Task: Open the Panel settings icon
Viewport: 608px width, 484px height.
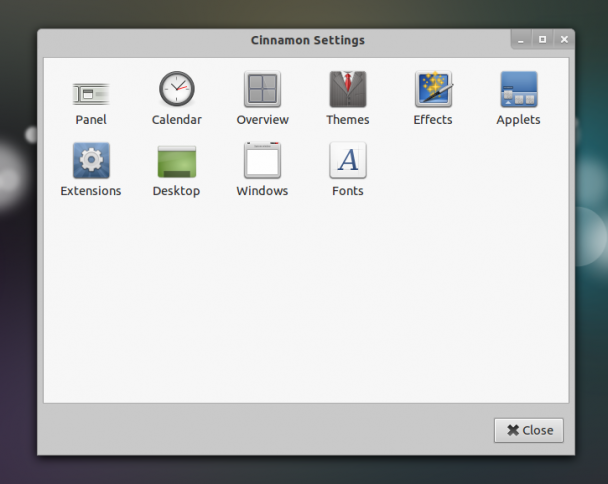Action: click(91, 94)
